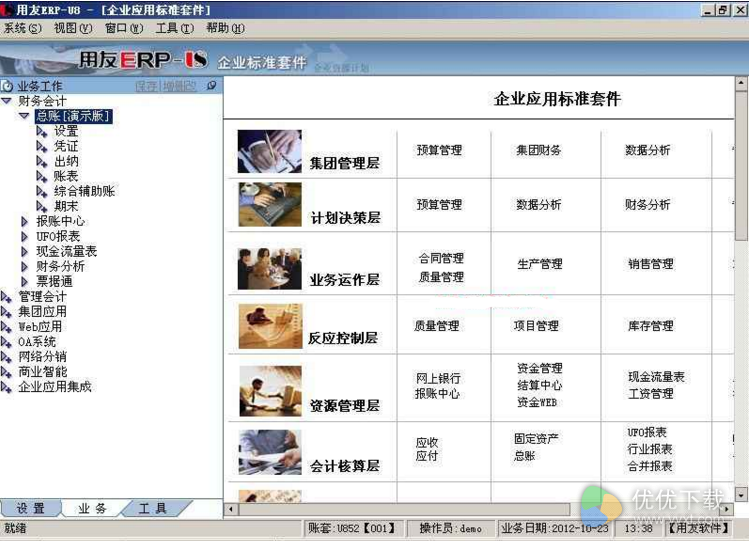The image size is (751, 541).
Task: Click the vertical scrollbar up arrow
Action: (741, 82)
